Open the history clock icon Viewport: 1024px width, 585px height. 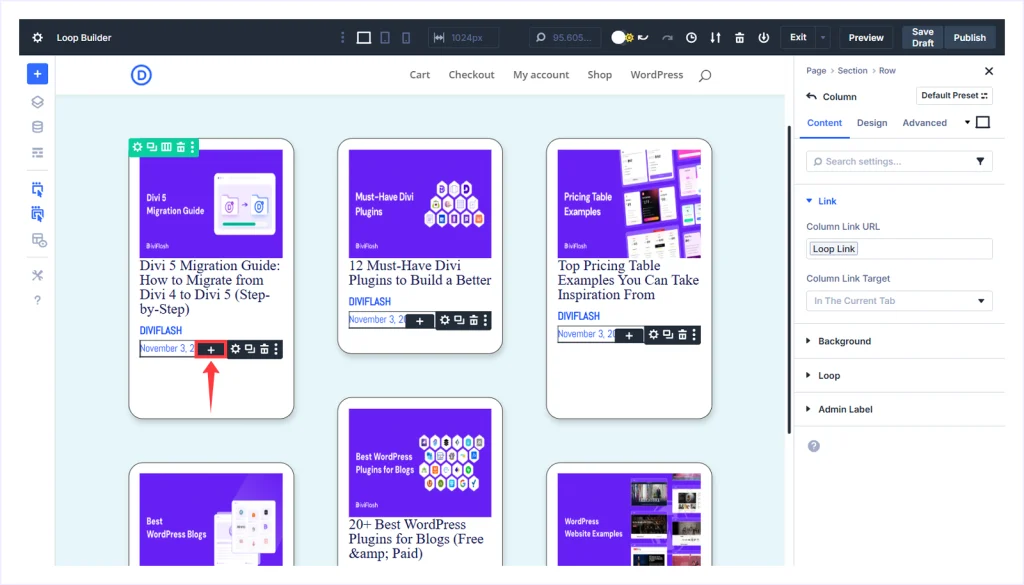pyautogui.click(x=691, y=38)
